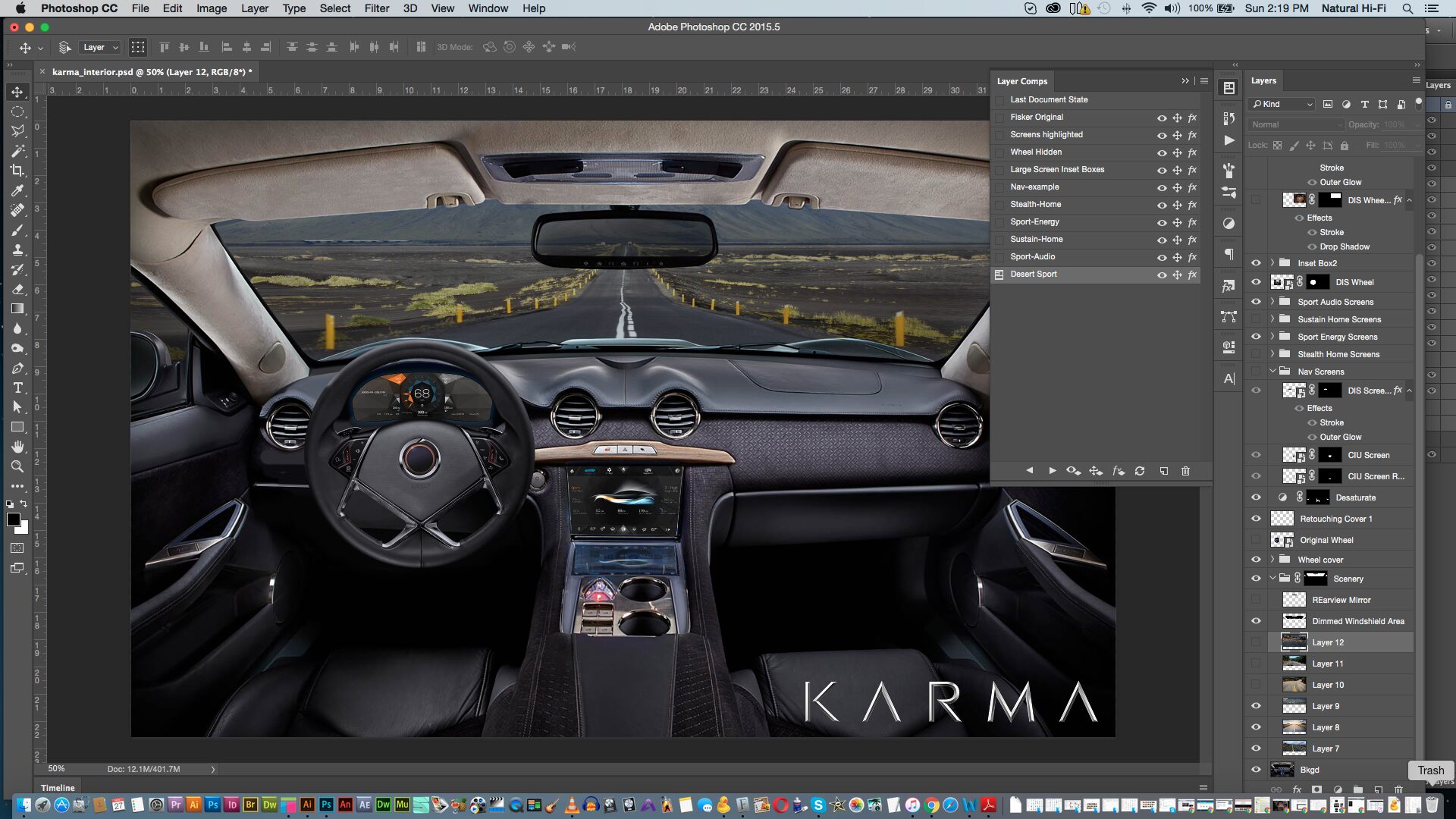1456x819 pixels.
Task: Expand the Inset Box2 group
Action: 1272,263
